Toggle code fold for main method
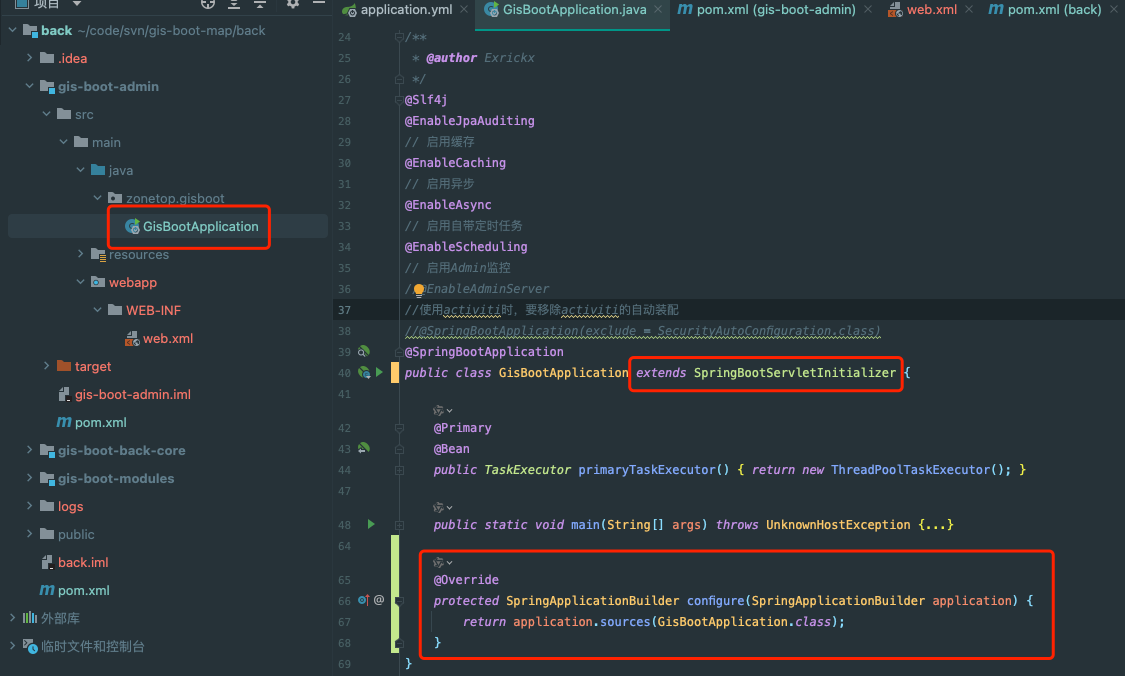Image resolution: width=1125 pixels, height=676 pixels. click(x=398, y=525)
